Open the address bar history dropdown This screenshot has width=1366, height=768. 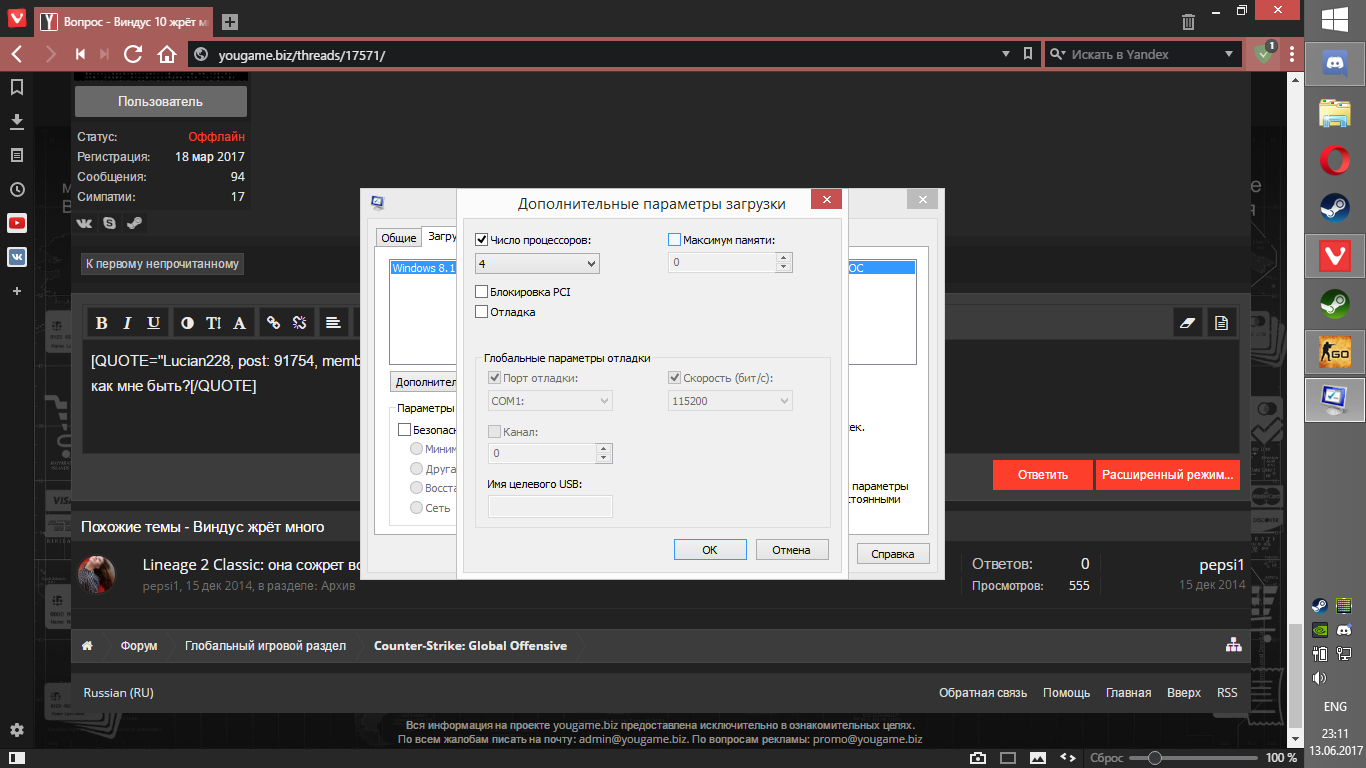[x=1006, y=54]
